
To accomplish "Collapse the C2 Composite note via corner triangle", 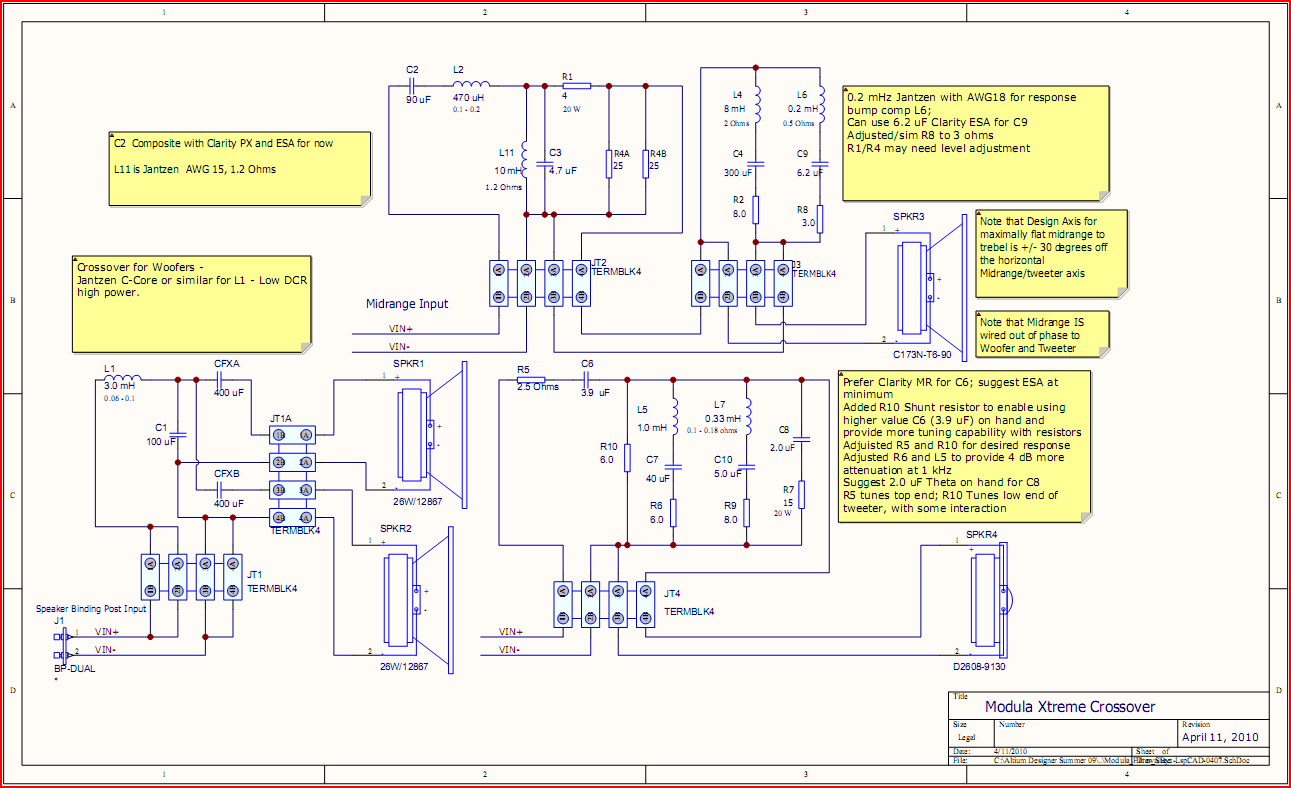I will click(x=112, y=134).
